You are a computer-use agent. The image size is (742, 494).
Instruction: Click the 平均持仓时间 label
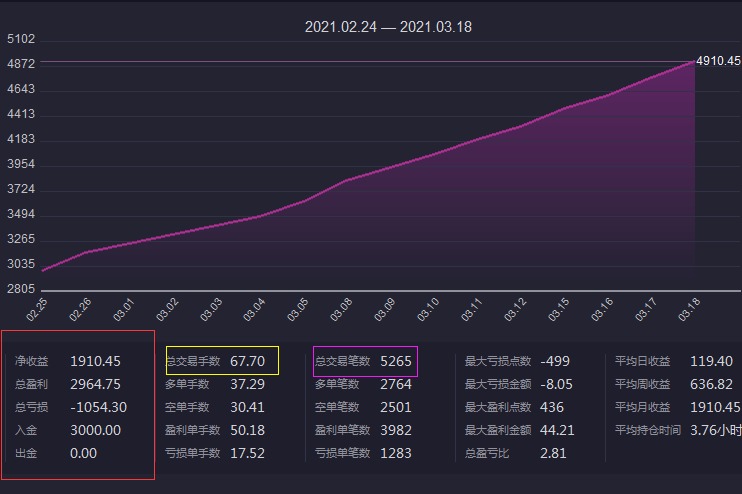pos(648,430)
